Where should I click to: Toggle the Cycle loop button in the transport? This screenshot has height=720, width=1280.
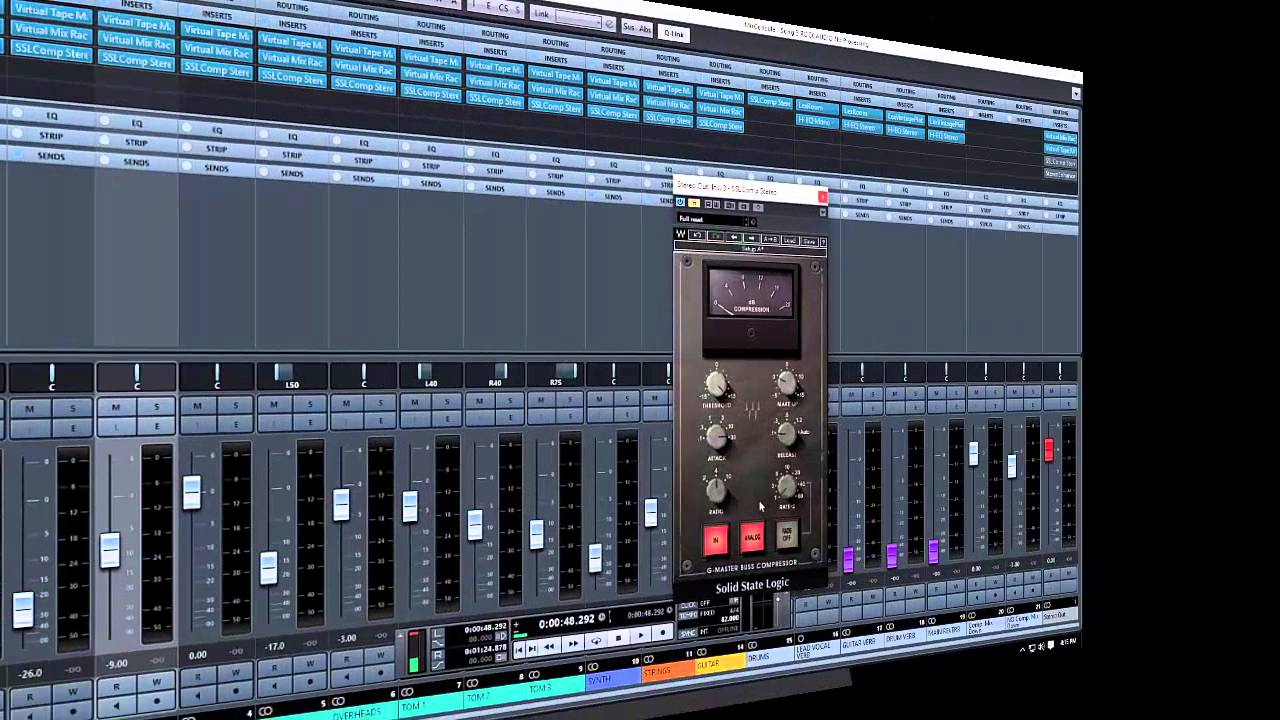click(596, 641)
